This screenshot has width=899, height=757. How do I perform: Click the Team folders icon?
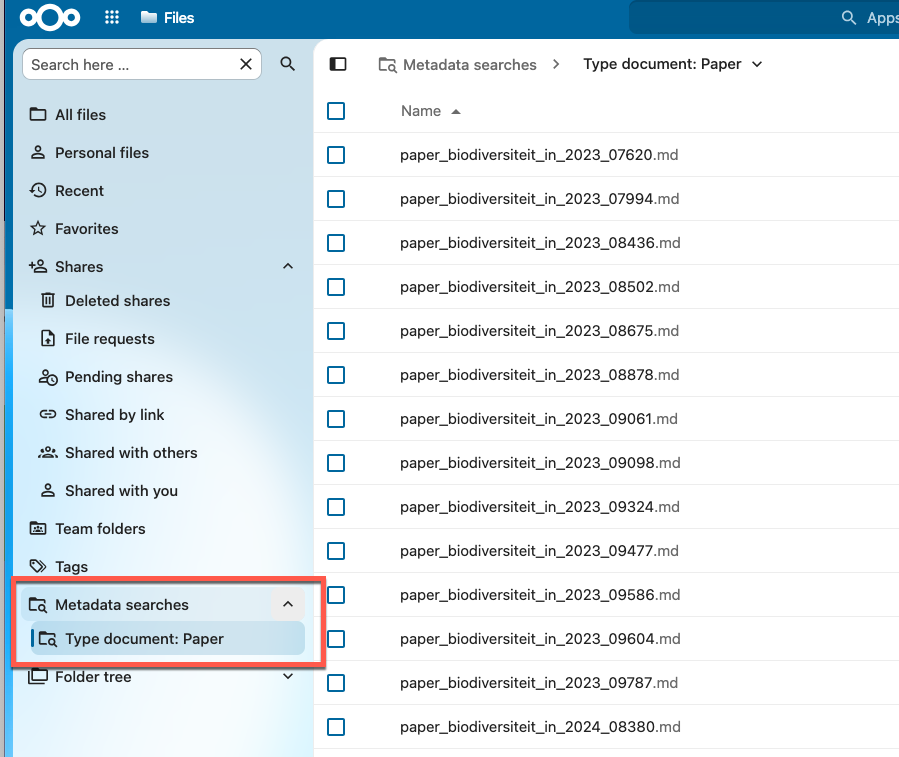tap(38, 528)
